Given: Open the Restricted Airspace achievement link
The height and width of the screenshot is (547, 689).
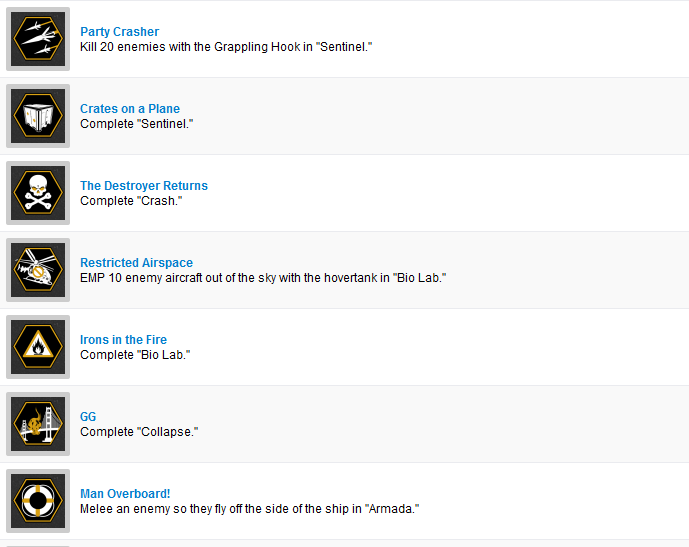Looking at the screenshot, I should click(x=136, y=263).
